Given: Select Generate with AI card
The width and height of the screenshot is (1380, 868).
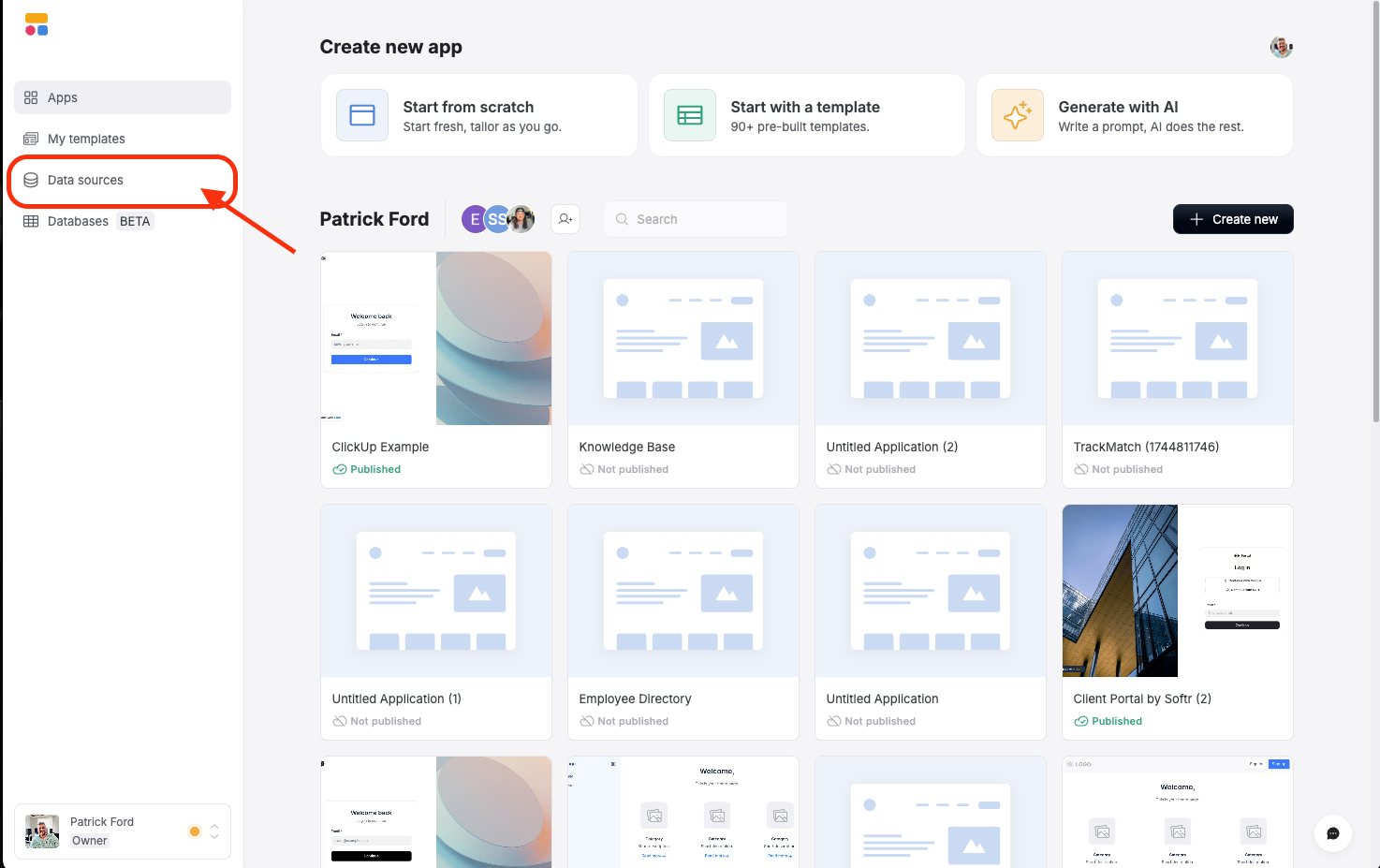Looking at the screenshot, I should pos(1135,115).
